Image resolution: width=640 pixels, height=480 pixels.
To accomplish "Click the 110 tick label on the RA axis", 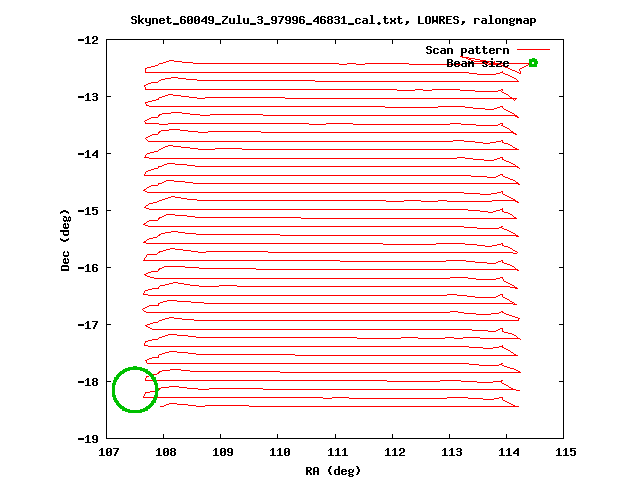I will coord(280,452).
